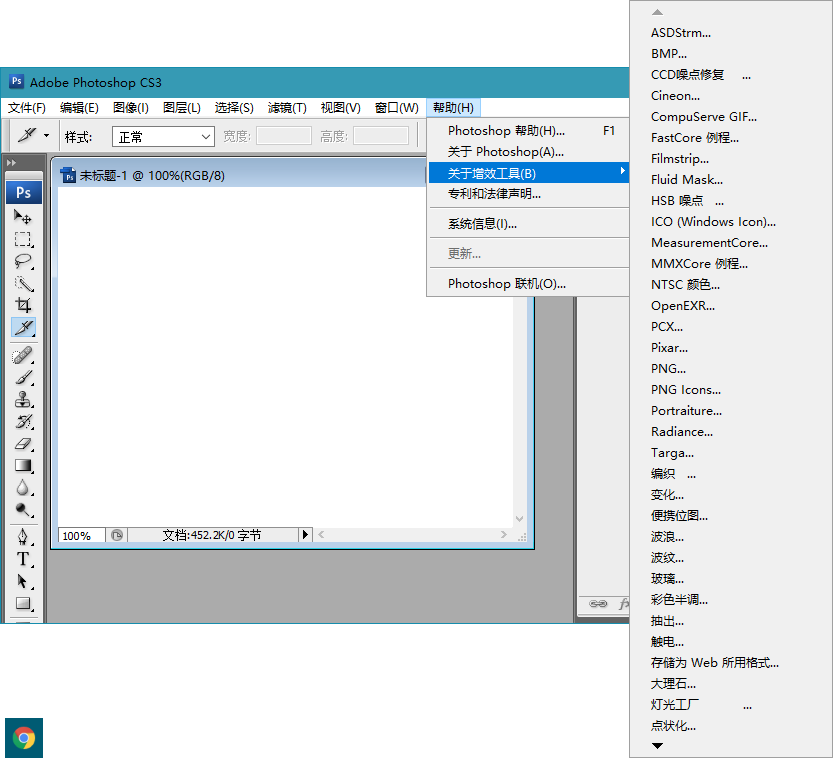Select the Rectangle shape tool
833x758 pixels.
(22, 603)
